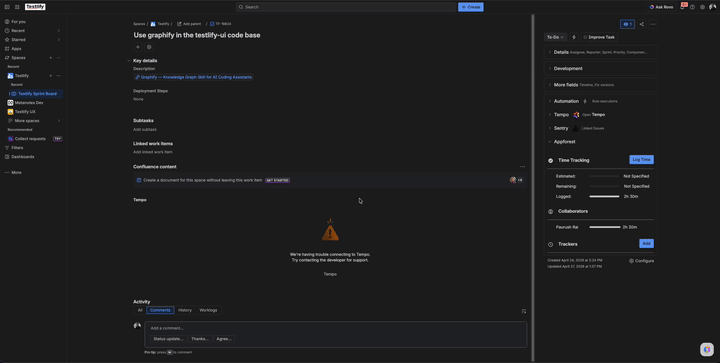Click the Confluence avatars stack
The width and height of the screenshot is (720, 363).
pos(516,180)
